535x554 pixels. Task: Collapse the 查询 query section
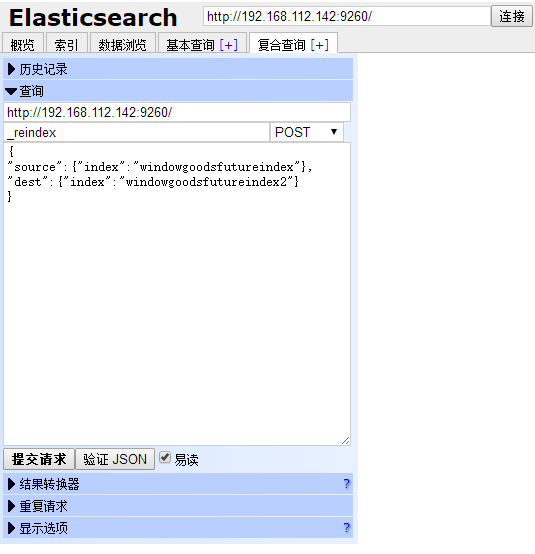click(x=178, y=91)
